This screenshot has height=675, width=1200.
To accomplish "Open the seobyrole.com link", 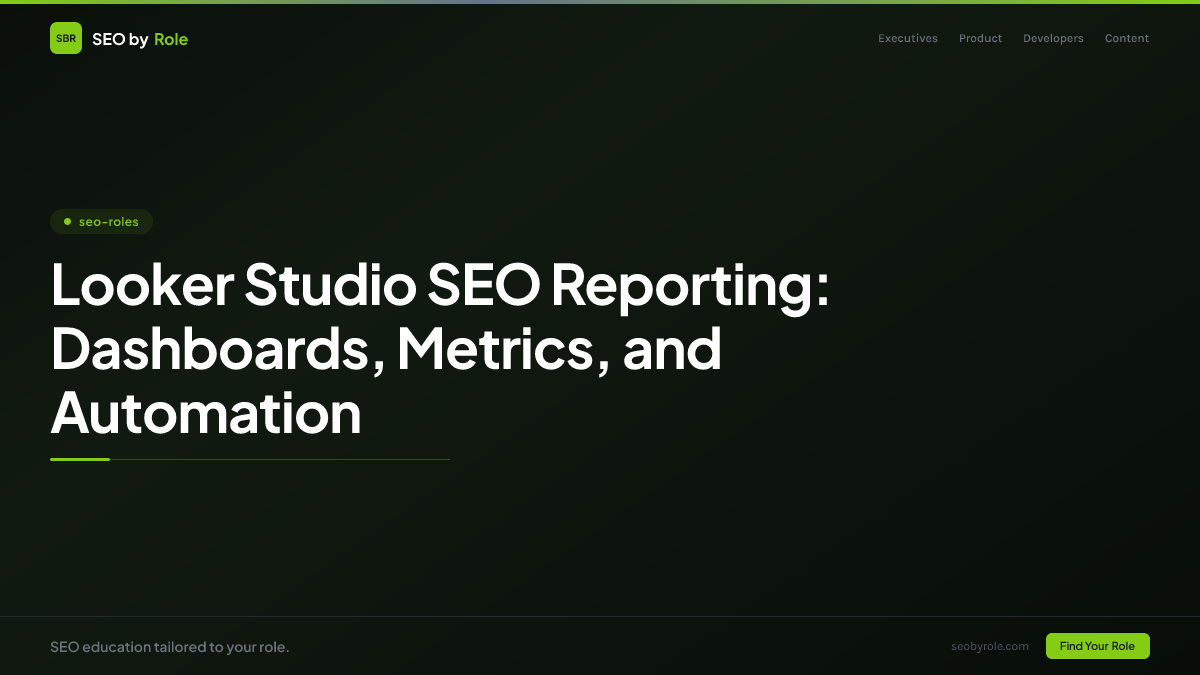I will pos(990,646).
